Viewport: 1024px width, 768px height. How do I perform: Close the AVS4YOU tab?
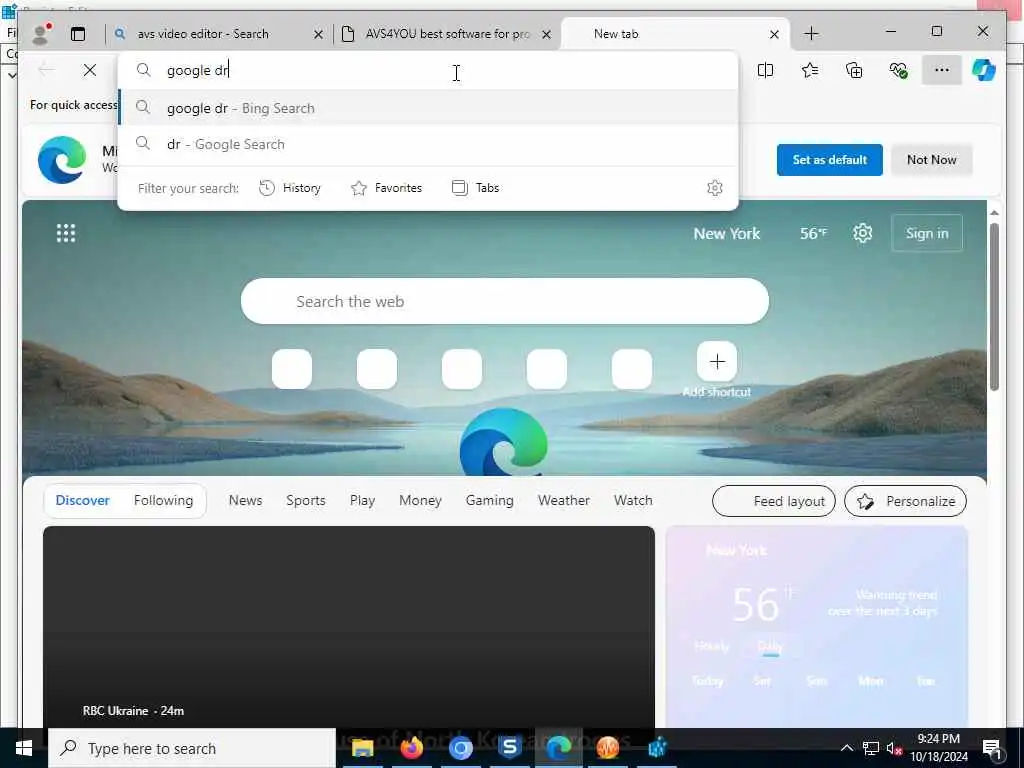[x=547, y=34]
